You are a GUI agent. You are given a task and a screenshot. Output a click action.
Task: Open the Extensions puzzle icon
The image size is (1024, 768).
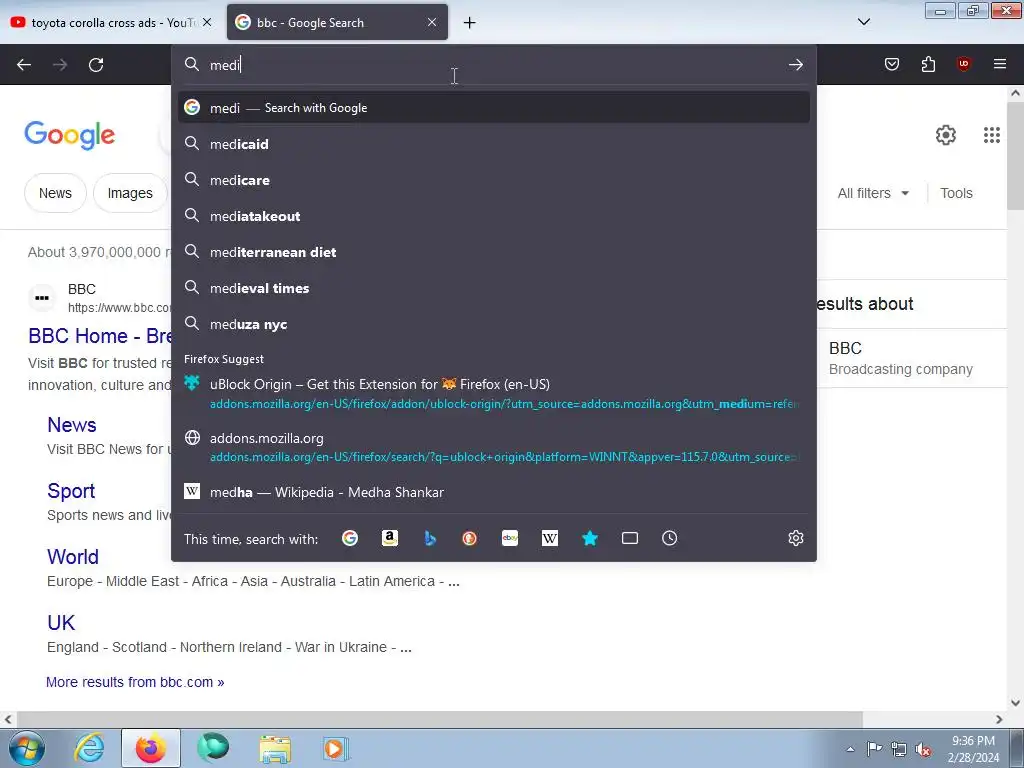coord(928,64)
